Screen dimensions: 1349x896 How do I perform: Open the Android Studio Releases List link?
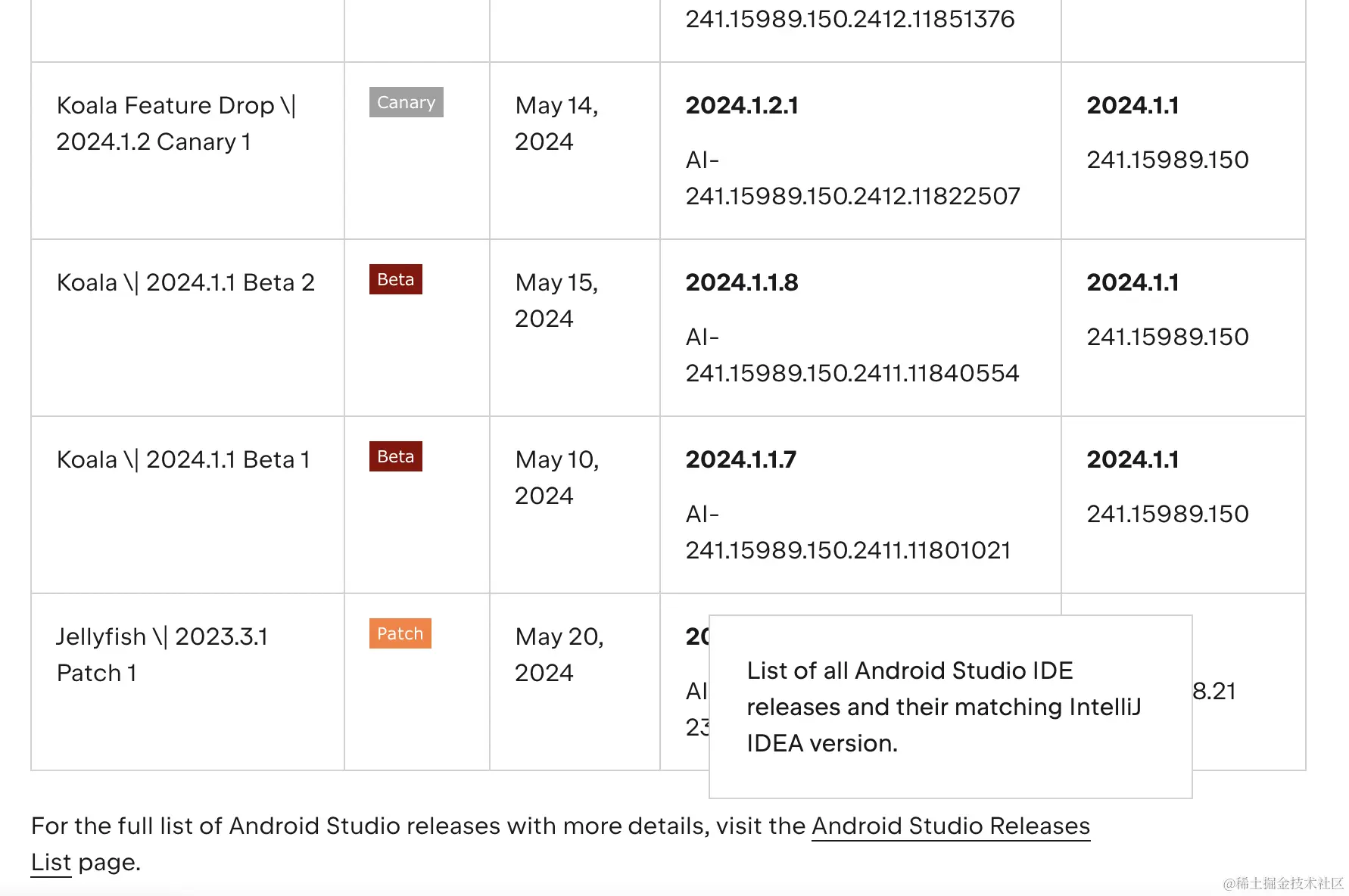click(950, 826)
